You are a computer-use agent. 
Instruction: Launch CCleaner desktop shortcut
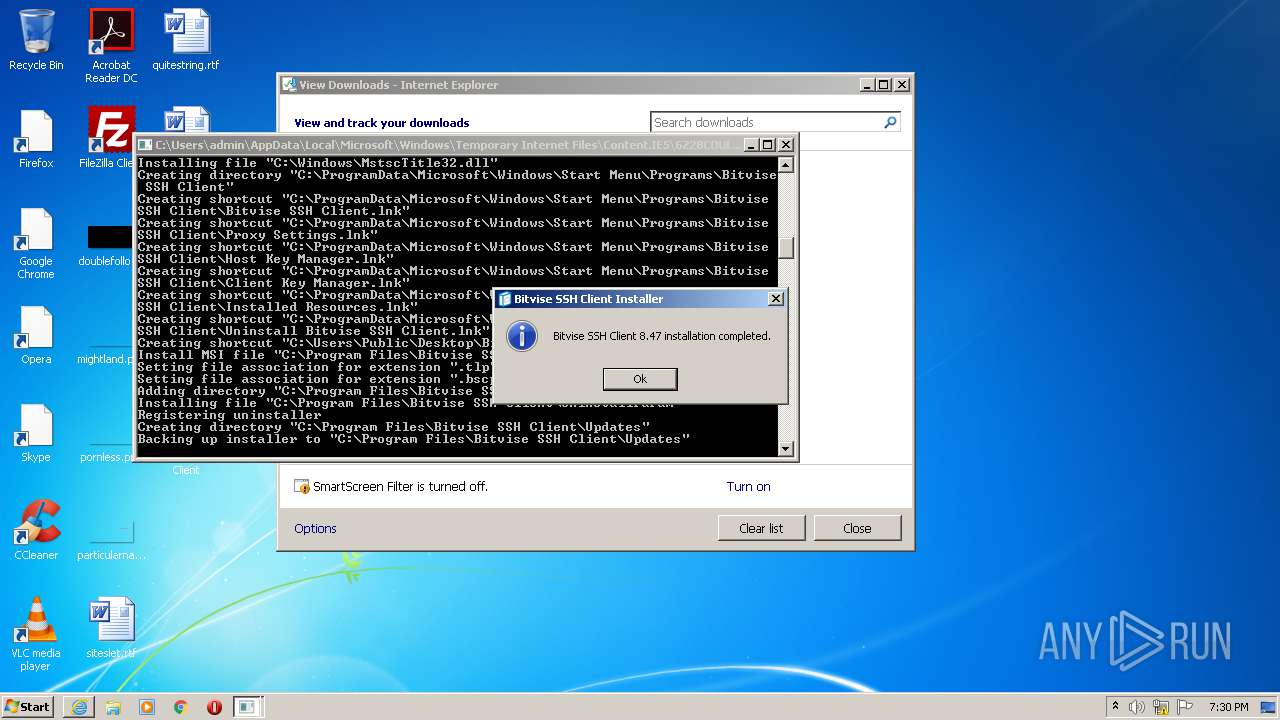(36, 531)
